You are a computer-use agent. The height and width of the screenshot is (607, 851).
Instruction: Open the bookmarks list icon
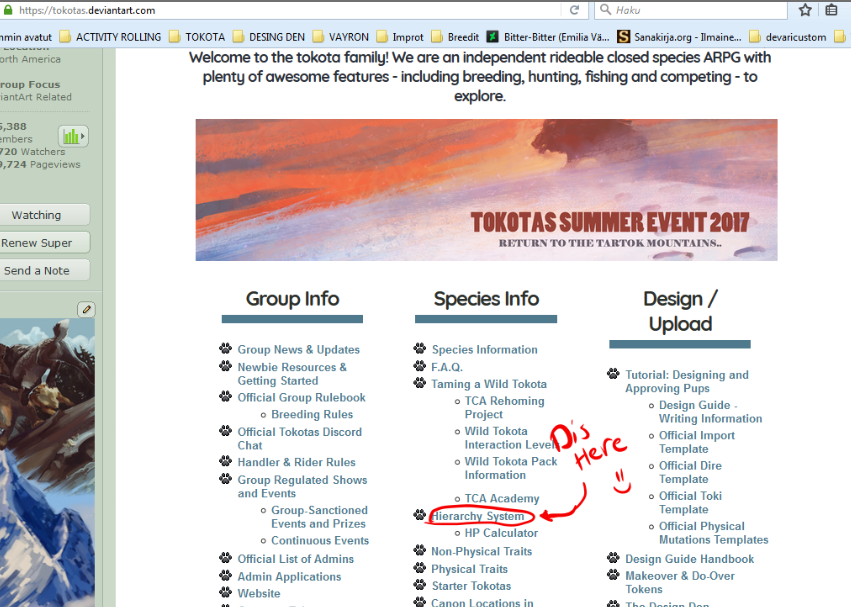click(831, 10)
